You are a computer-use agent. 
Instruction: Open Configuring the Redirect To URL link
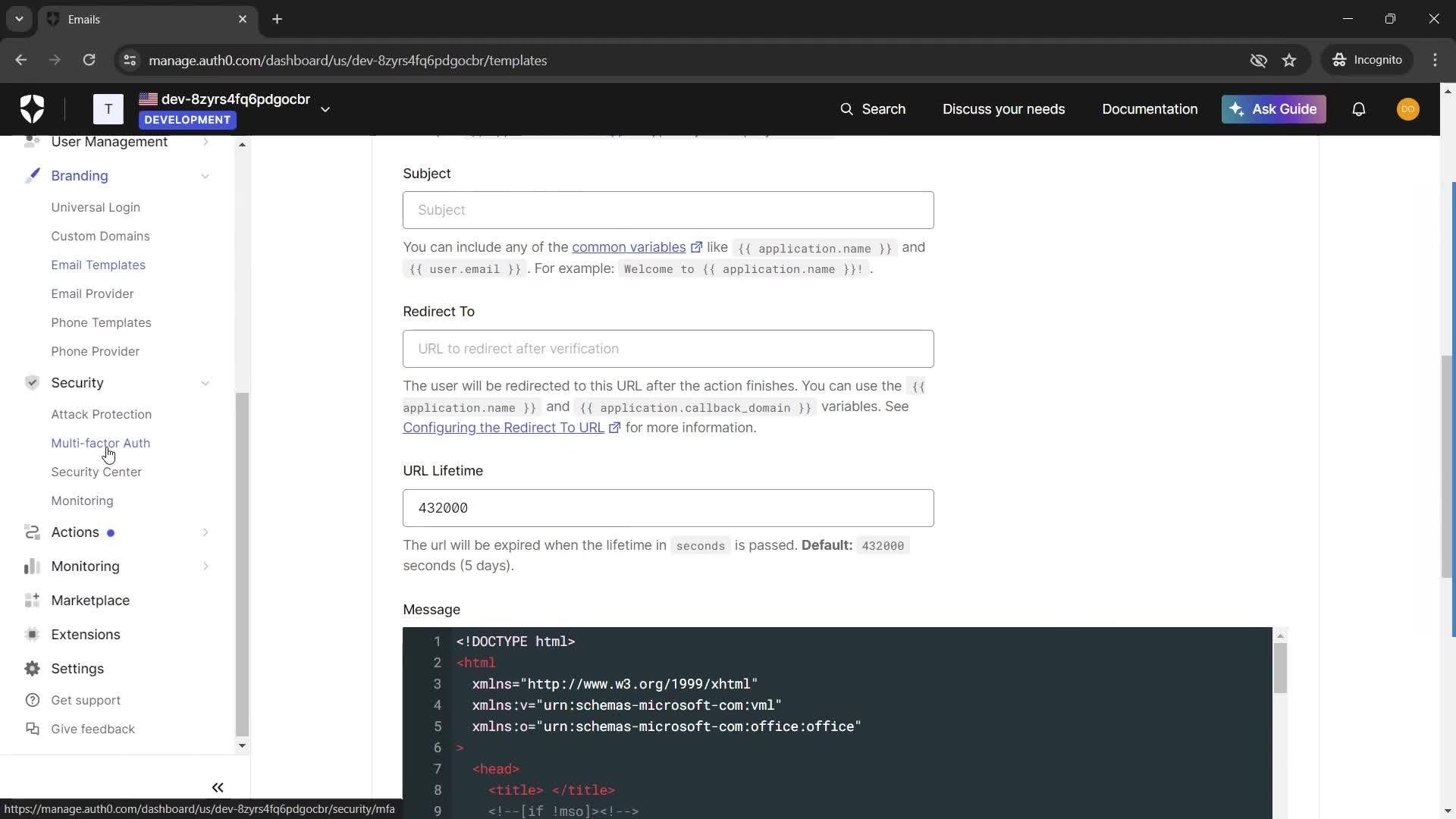504,428
